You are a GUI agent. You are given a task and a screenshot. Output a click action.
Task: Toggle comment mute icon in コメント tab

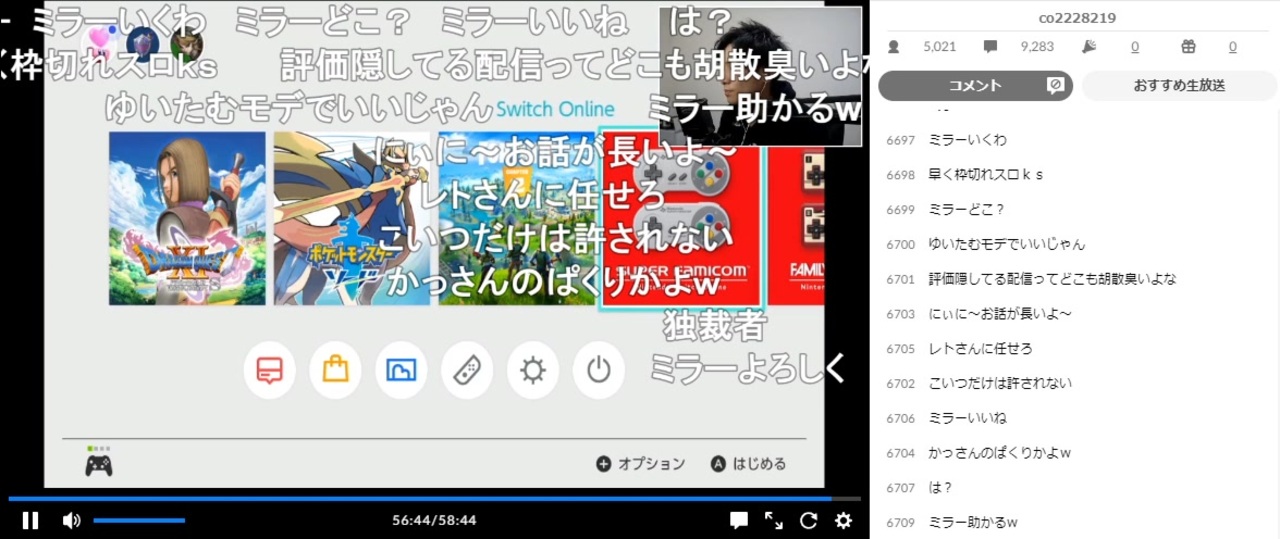(1054, 86)
